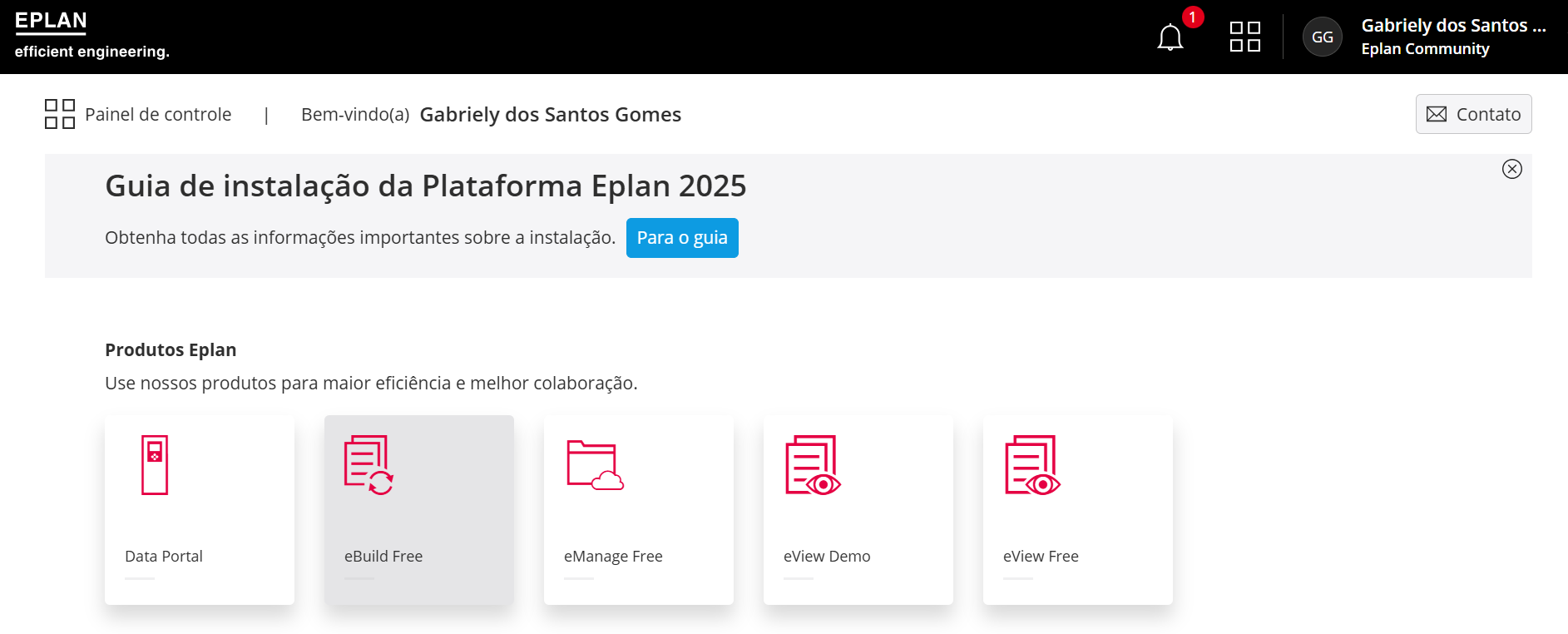Screen dimensions: 1568x634
Task: Click the GG user avatar
Action: [1322, 37]
